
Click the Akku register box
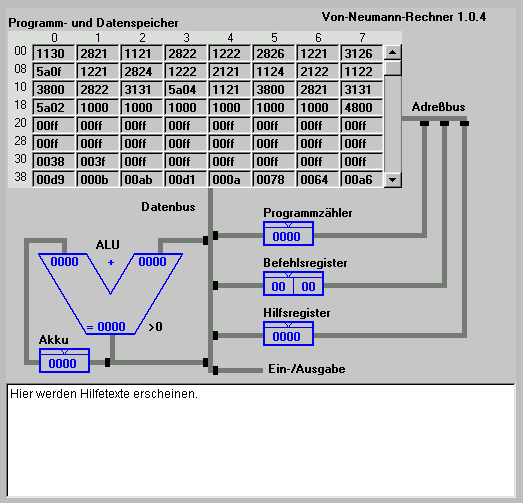tap(64, 361)
